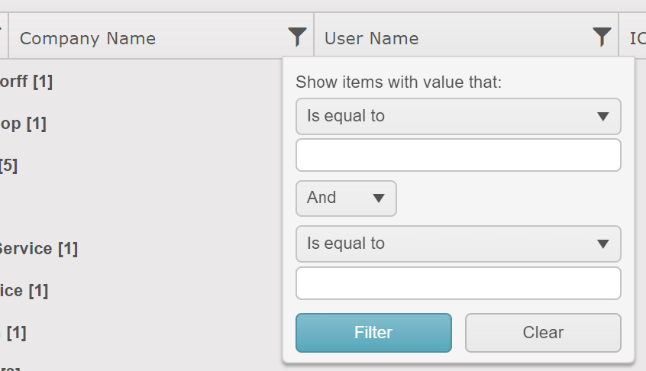Select the group row showing "[5]"

coord(9,166)
